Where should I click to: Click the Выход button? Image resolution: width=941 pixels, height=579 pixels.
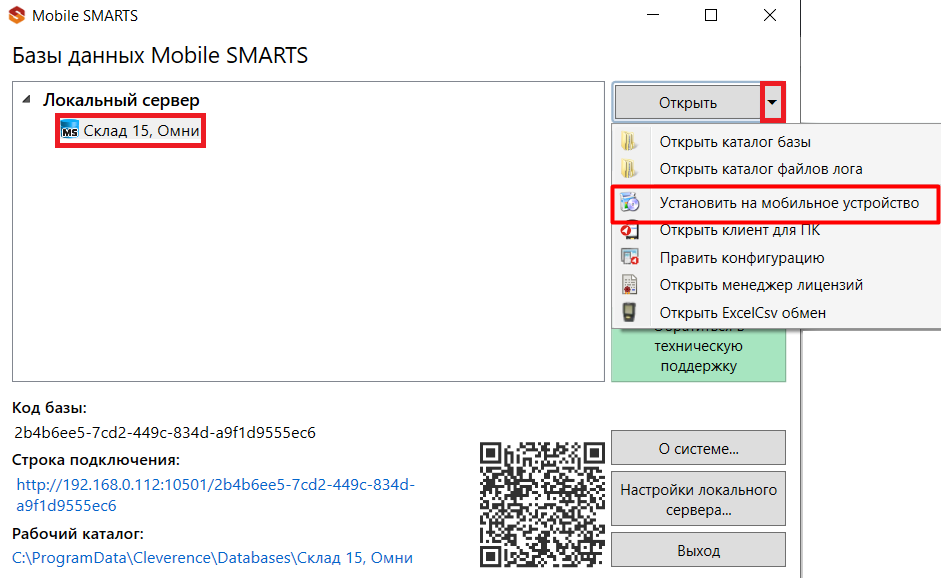click(699, 550)
